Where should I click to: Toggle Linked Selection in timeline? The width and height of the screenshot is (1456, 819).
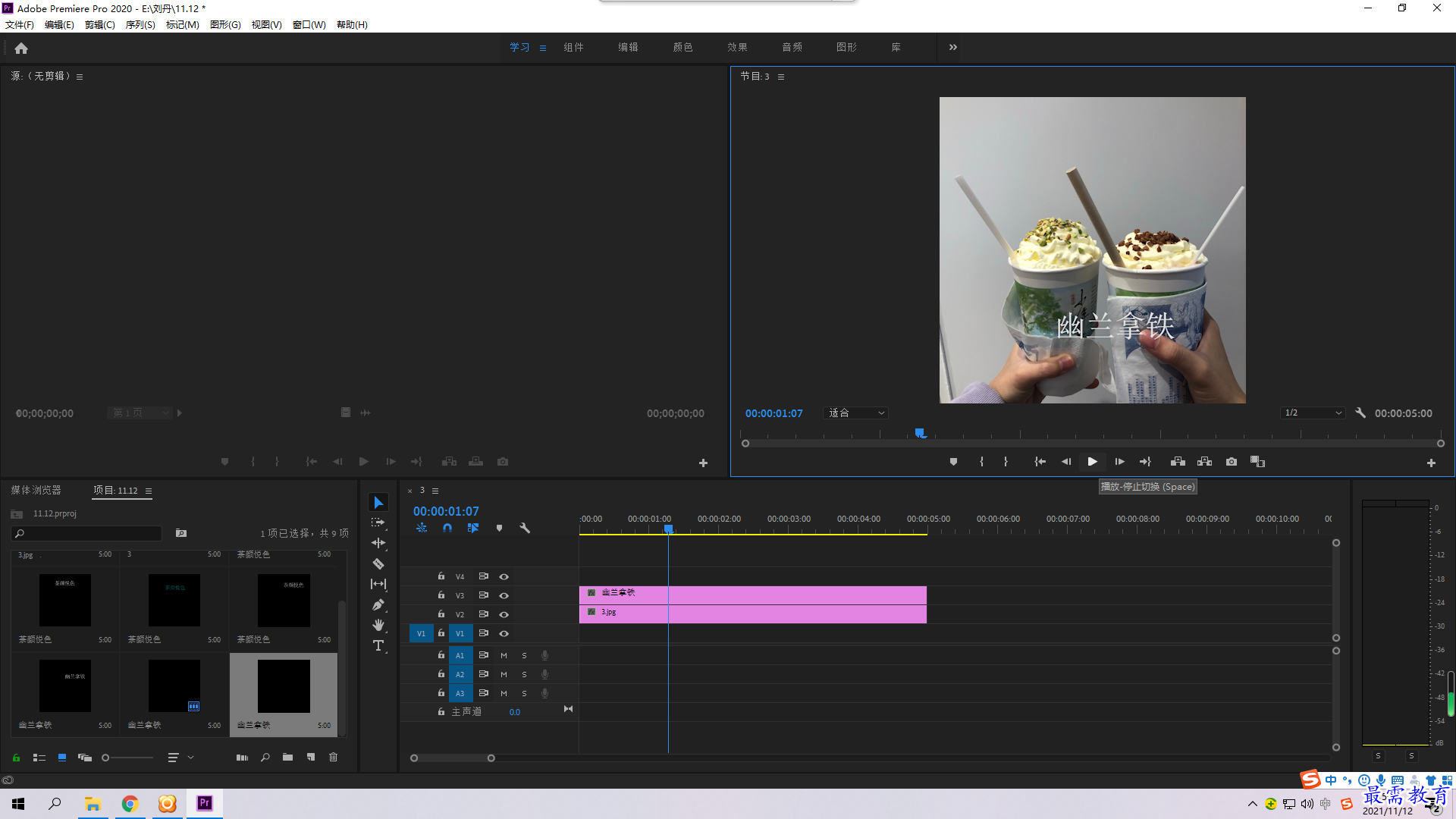[x=473, y=528]
